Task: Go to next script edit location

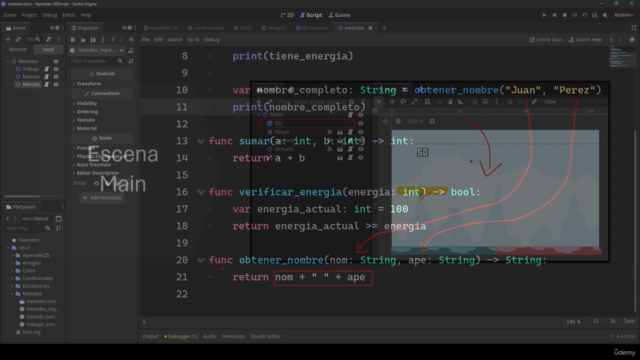Action: (x=620, y=40)
